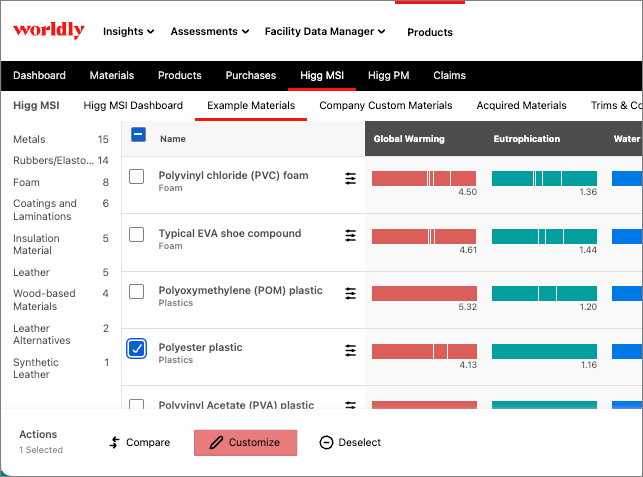Click the pencil icon in Customize
Viewport: 643px width, 477px height.
216,442
